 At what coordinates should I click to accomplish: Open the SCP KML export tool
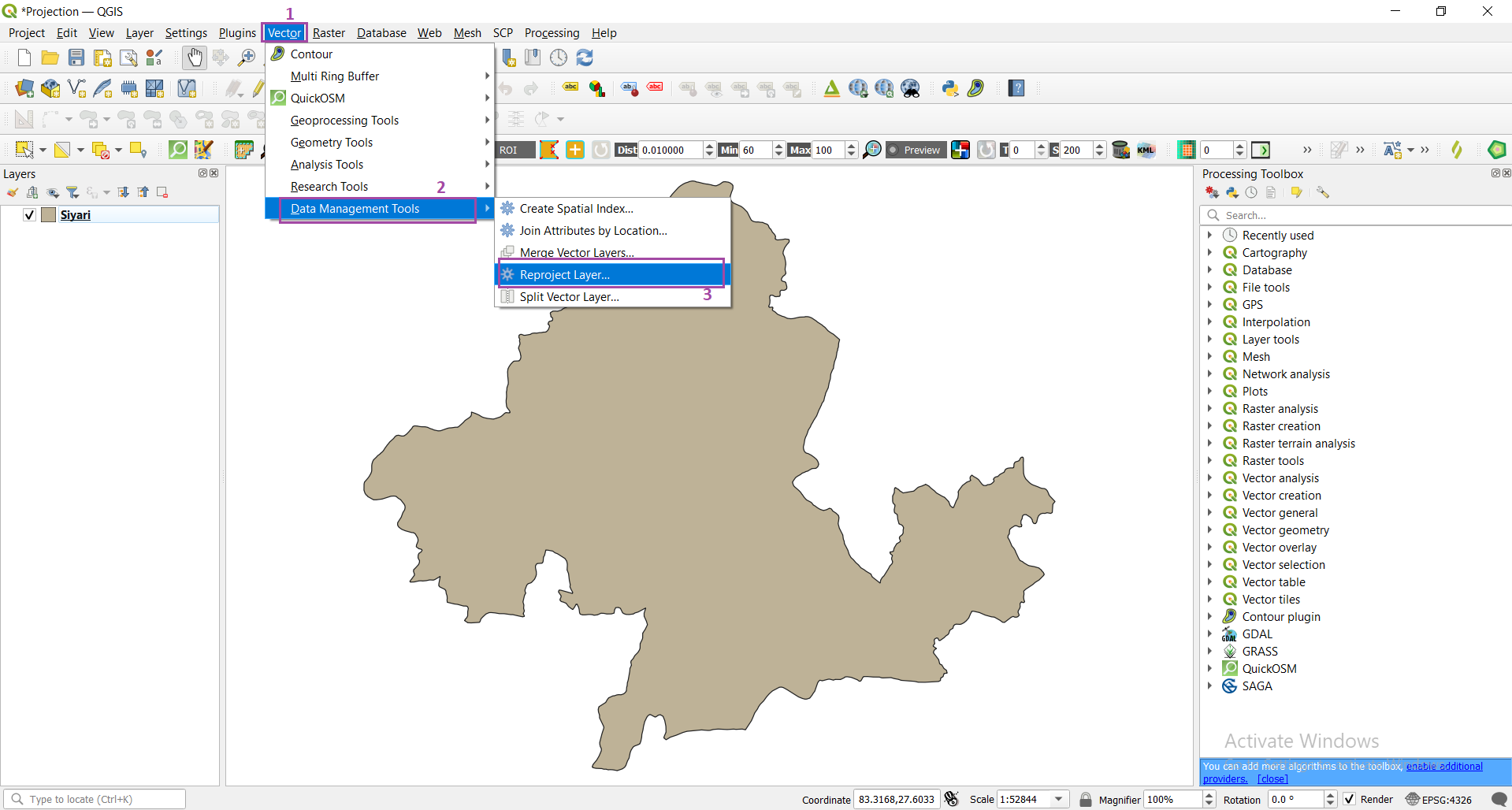pyautogui.click(x=1146, y=150)
